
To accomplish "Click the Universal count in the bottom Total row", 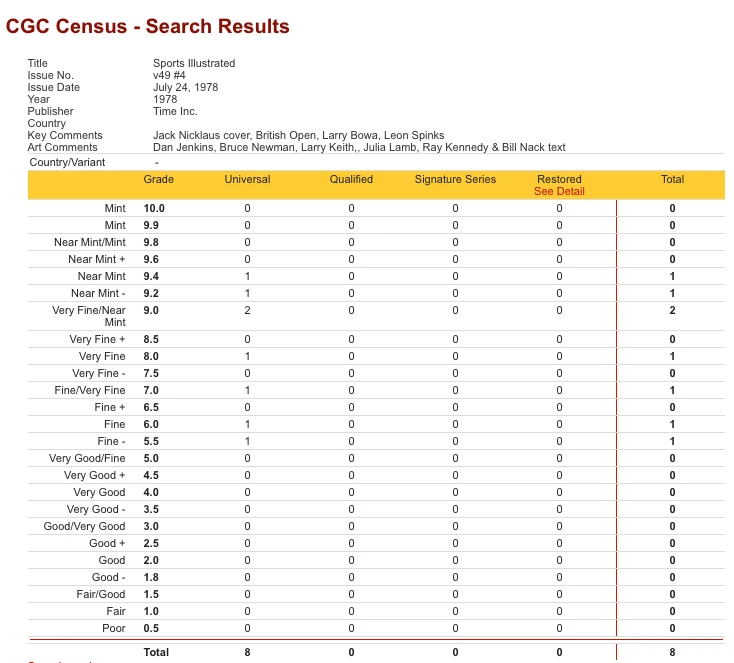I will [247, 652].
